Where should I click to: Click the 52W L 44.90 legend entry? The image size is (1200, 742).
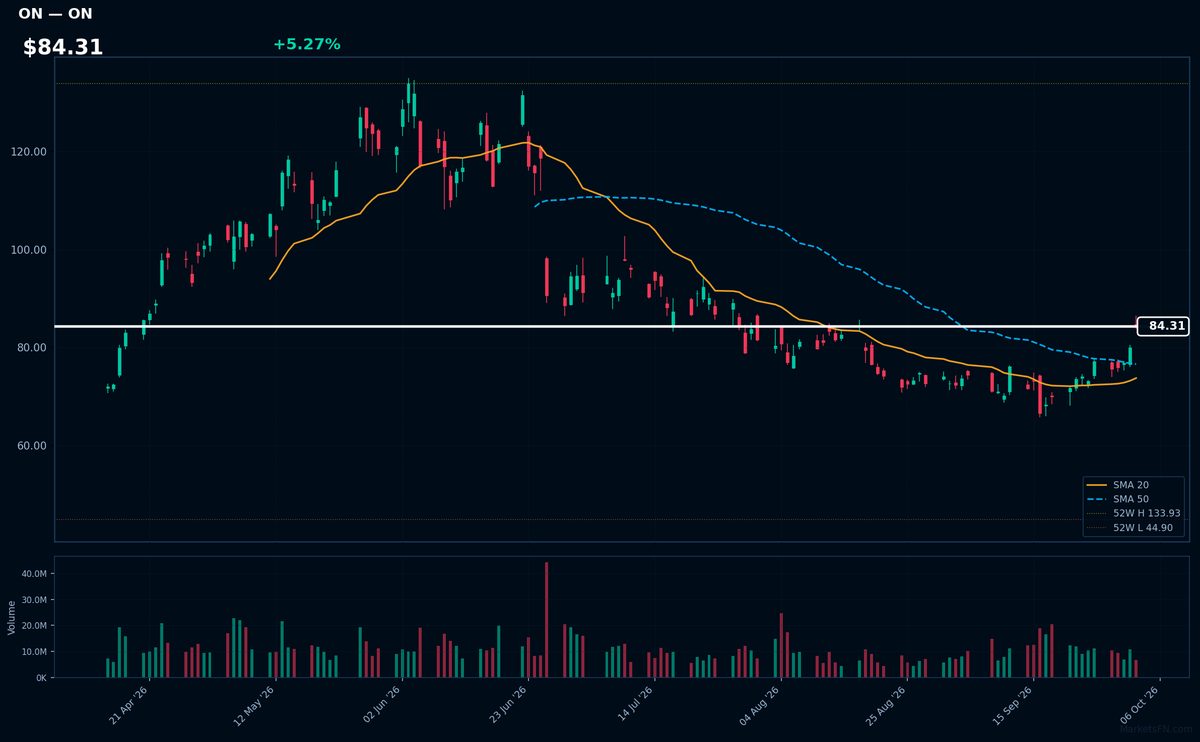(1131, 527)
